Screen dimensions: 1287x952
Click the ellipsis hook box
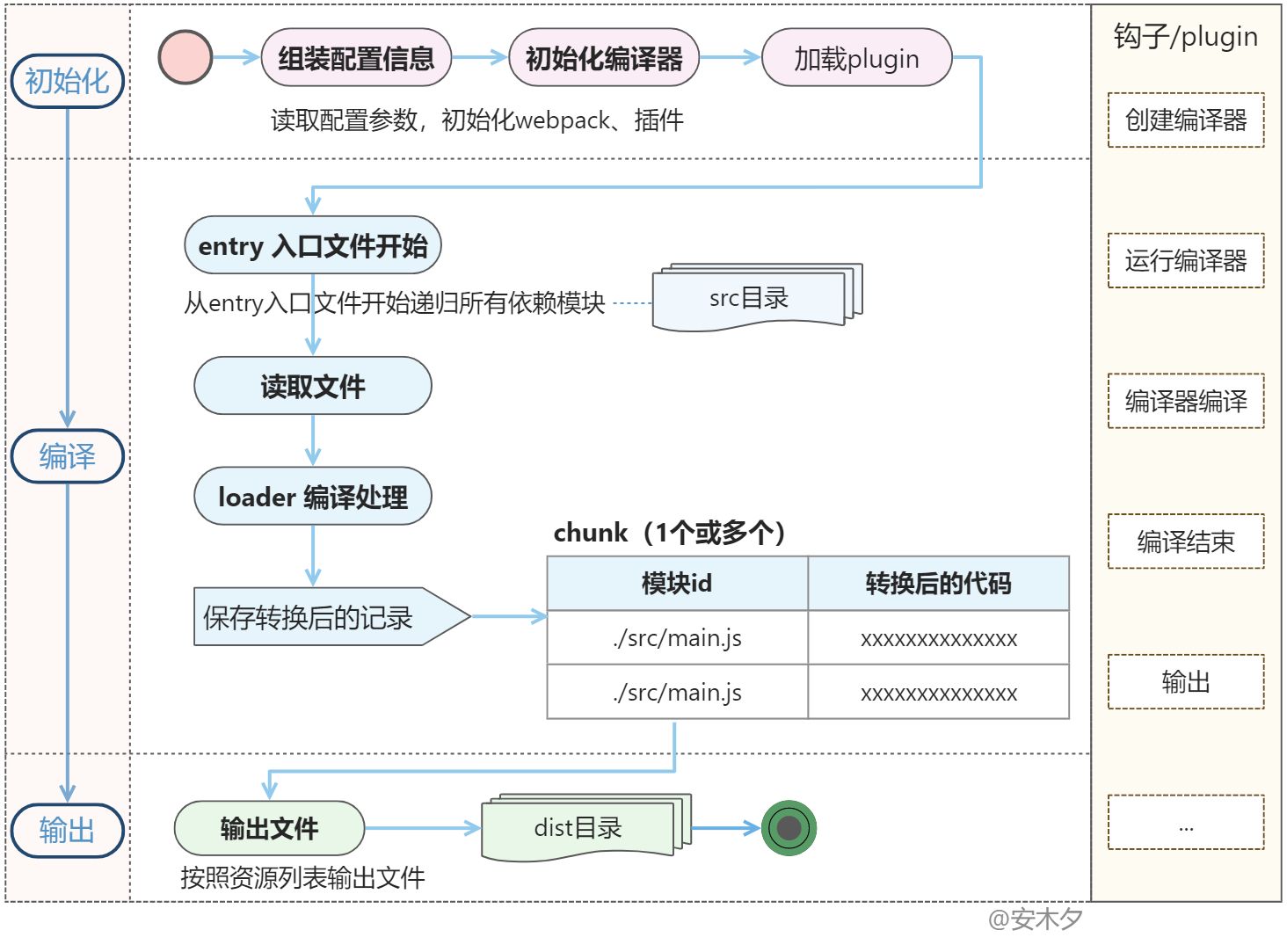pyautogui.click(x=1186, y=822)
